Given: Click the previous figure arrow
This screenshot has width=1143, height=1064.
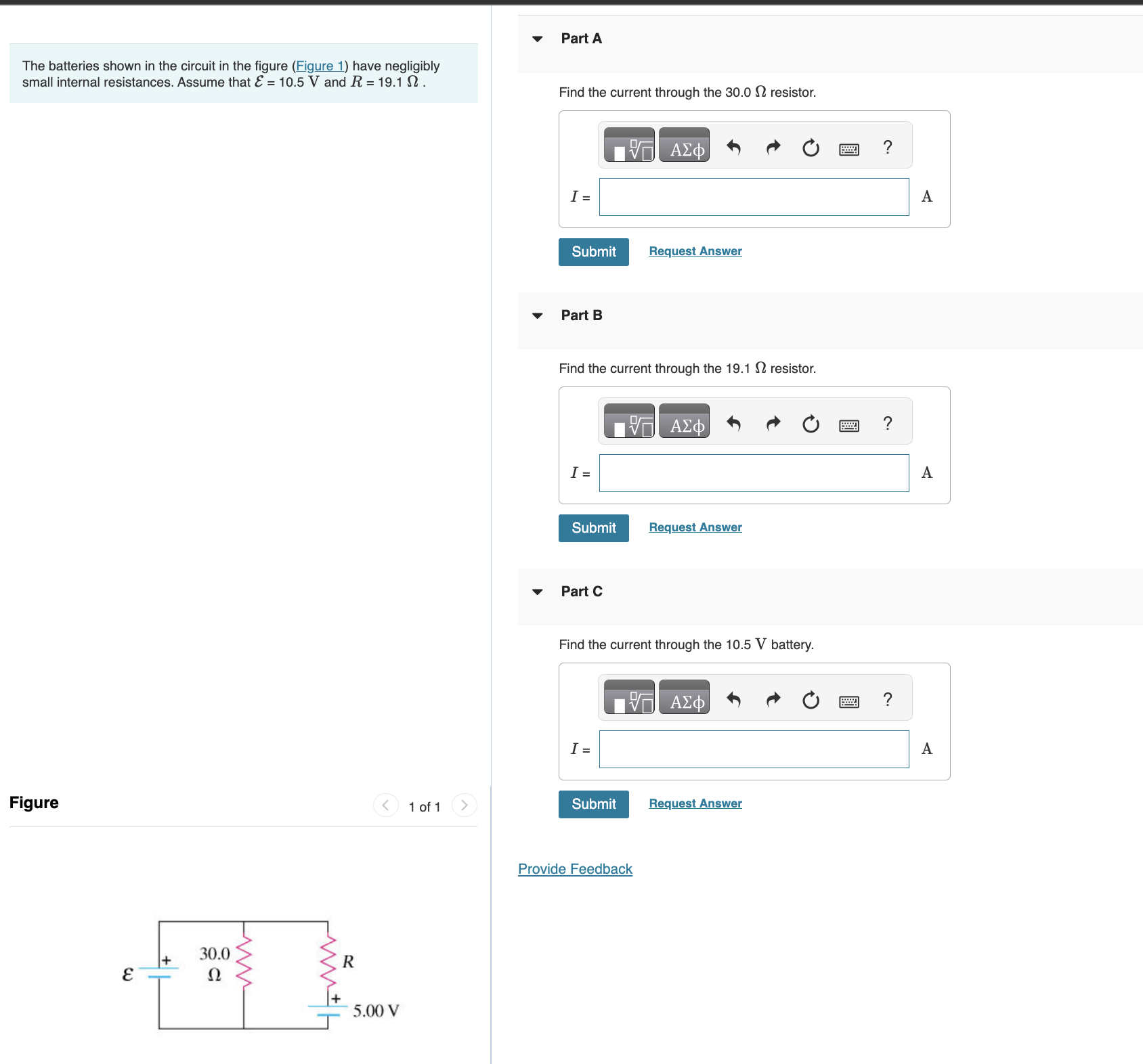Looking at the screenshot, I should point(385,805).
